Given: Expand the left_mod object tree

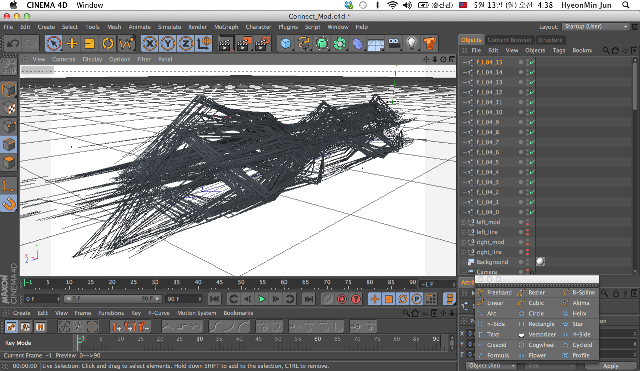Looking at the screenshot, I should coord(464,222).
